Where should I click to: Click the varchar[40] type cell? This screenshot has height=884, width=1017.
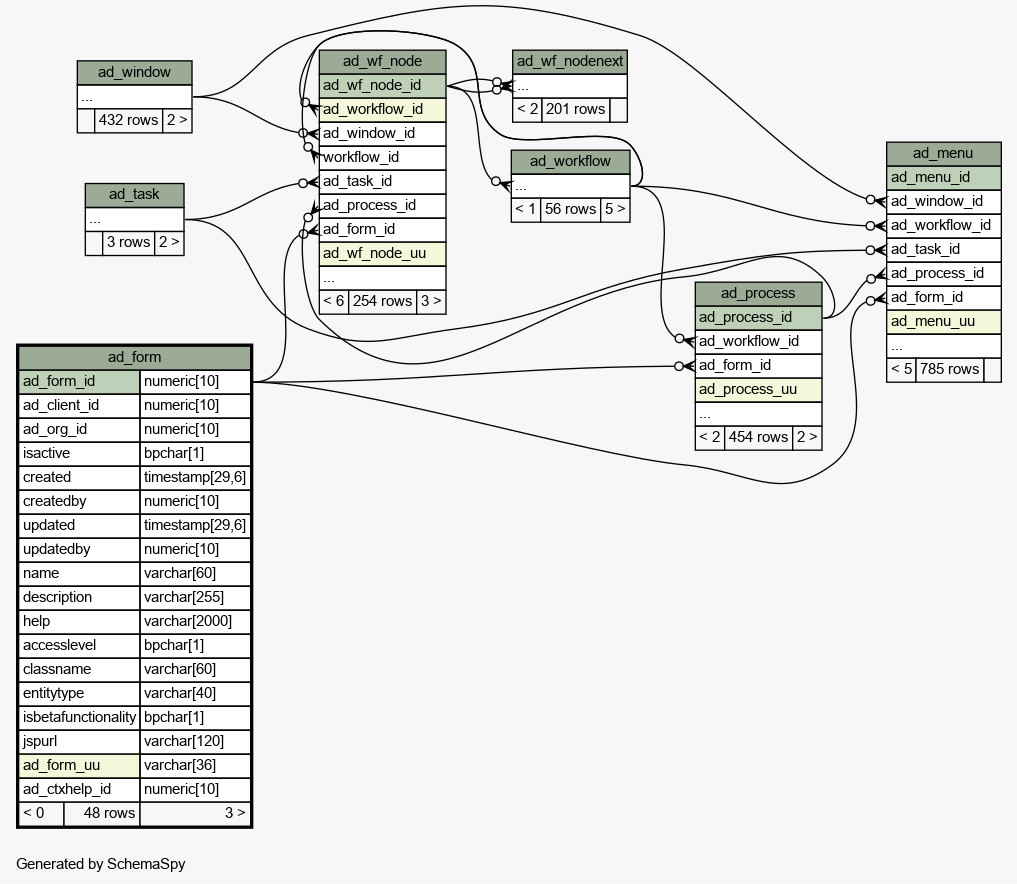coord(195,693)
